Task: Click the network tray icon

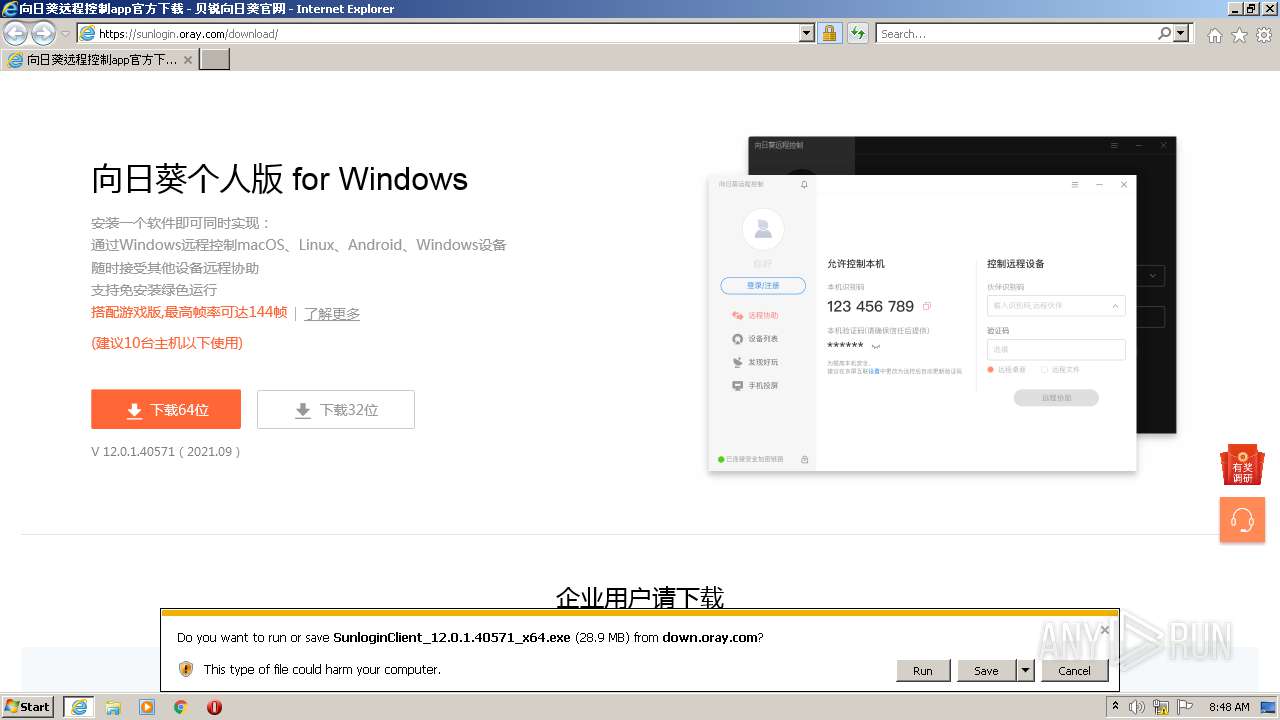Action: click(x=1161, y=707)
